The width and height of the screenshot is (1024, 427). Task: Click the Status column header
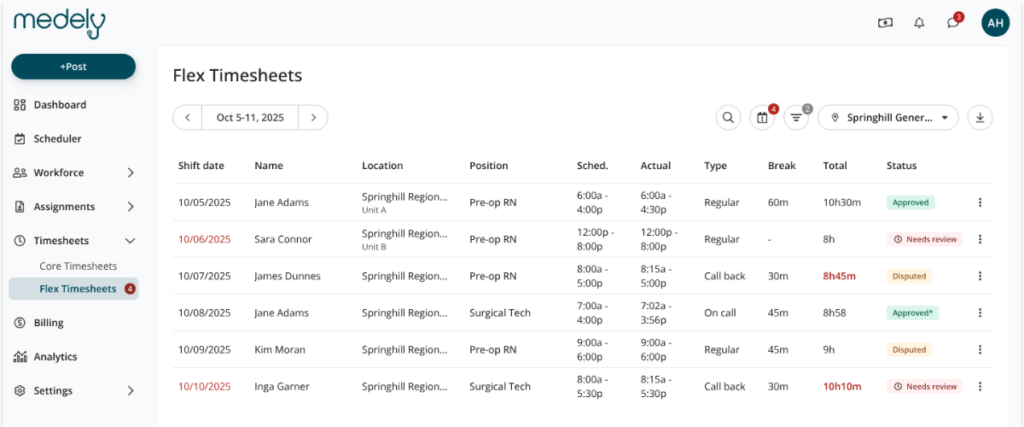tap(901, 166)
